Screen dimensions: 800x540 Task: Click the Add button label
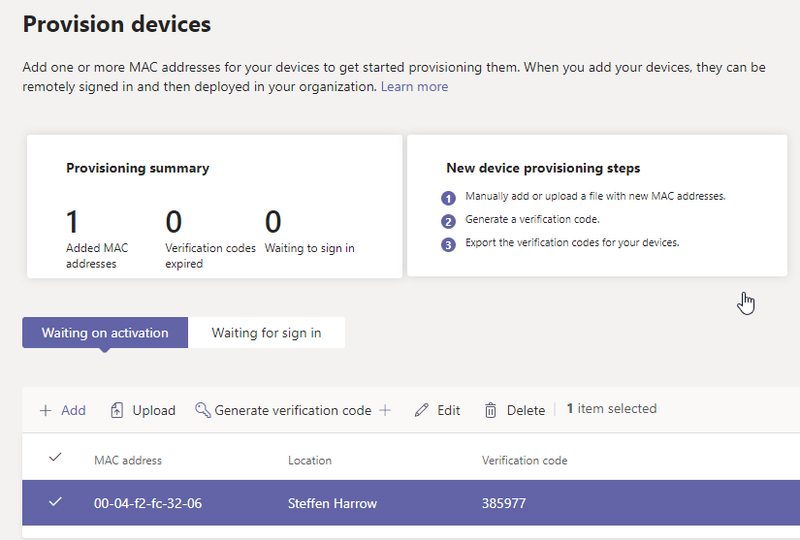pos(73,410)
